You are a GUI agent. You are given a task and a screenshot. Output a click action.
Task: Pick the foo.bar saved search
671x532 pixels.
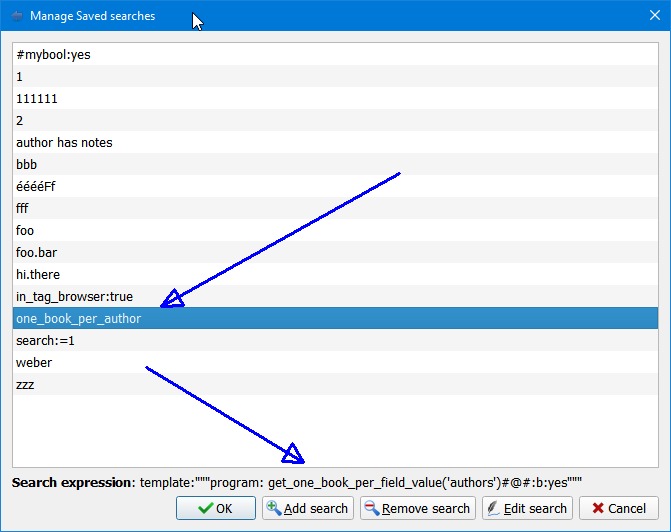pos(335,253)
